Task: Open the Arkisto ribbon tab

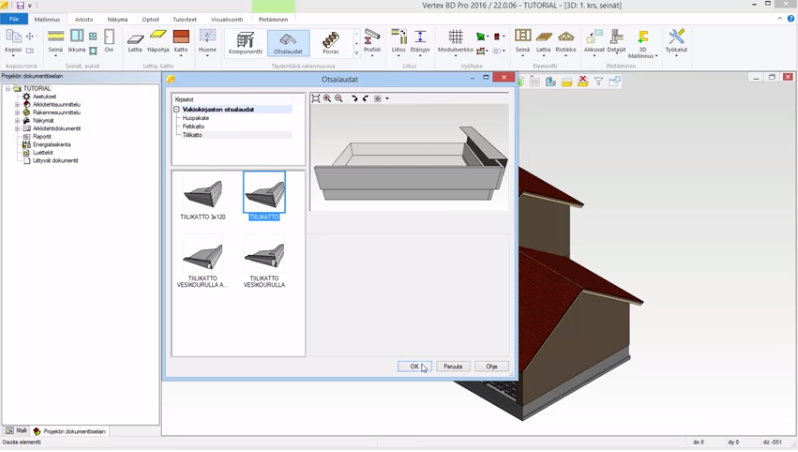Action: point(84,19)
